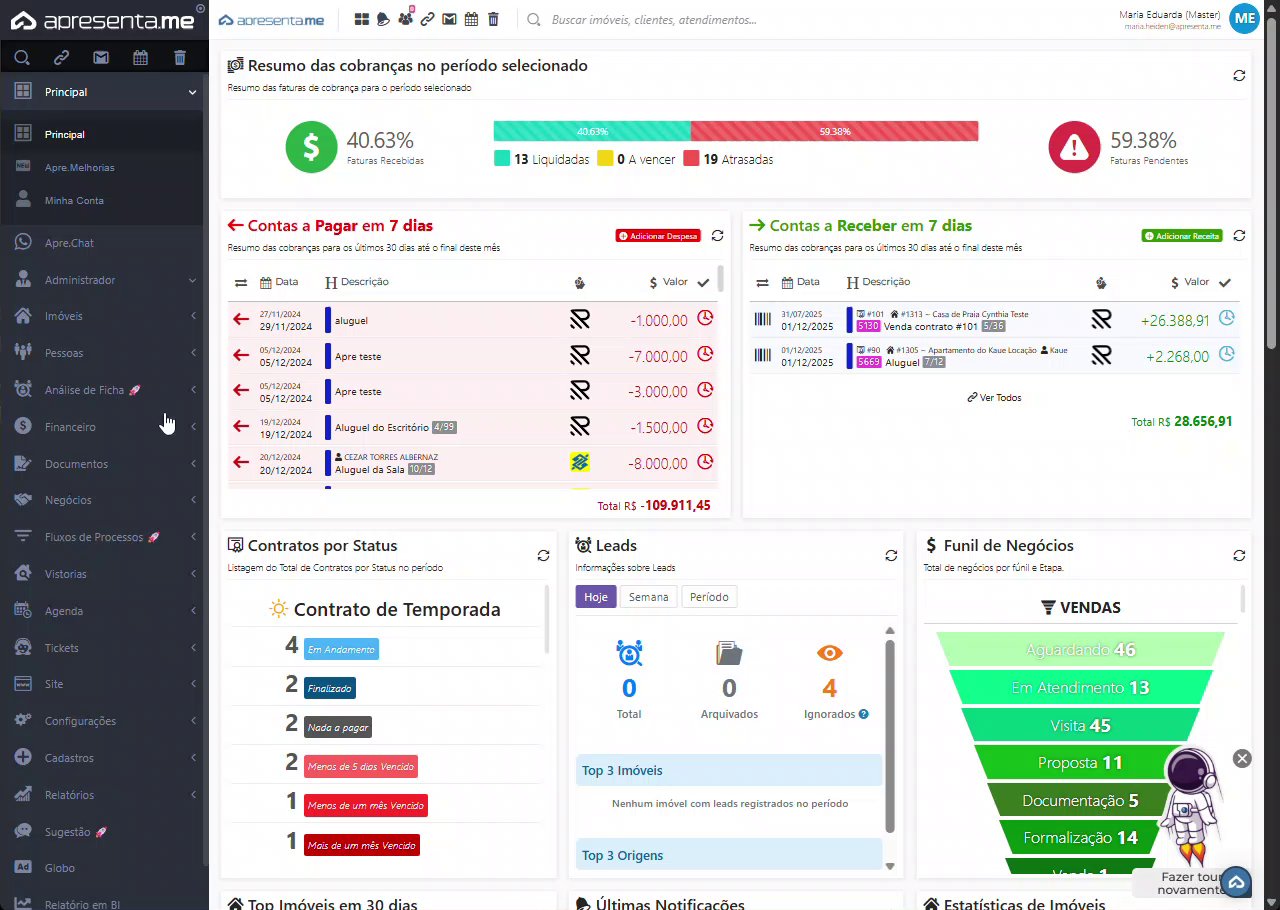Click the green Liquidadas progress bar segment

tap(592, 131)
